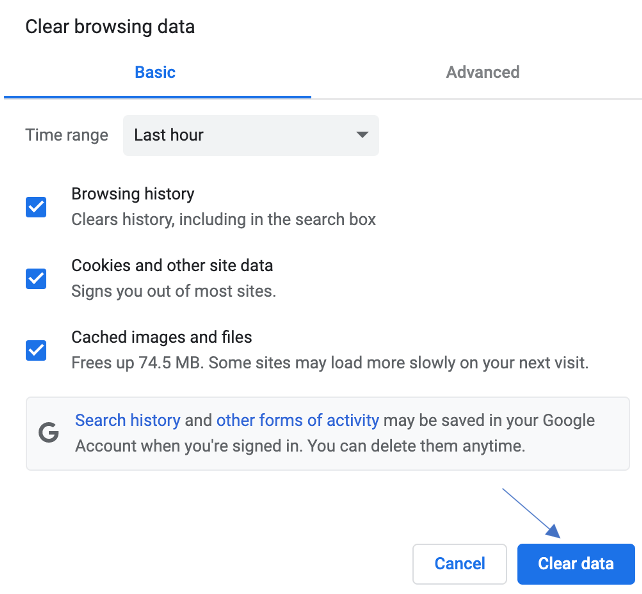This screenshot has height=594, width=642.
Task: Click the Browsing history label text
Action: point(132,194)
